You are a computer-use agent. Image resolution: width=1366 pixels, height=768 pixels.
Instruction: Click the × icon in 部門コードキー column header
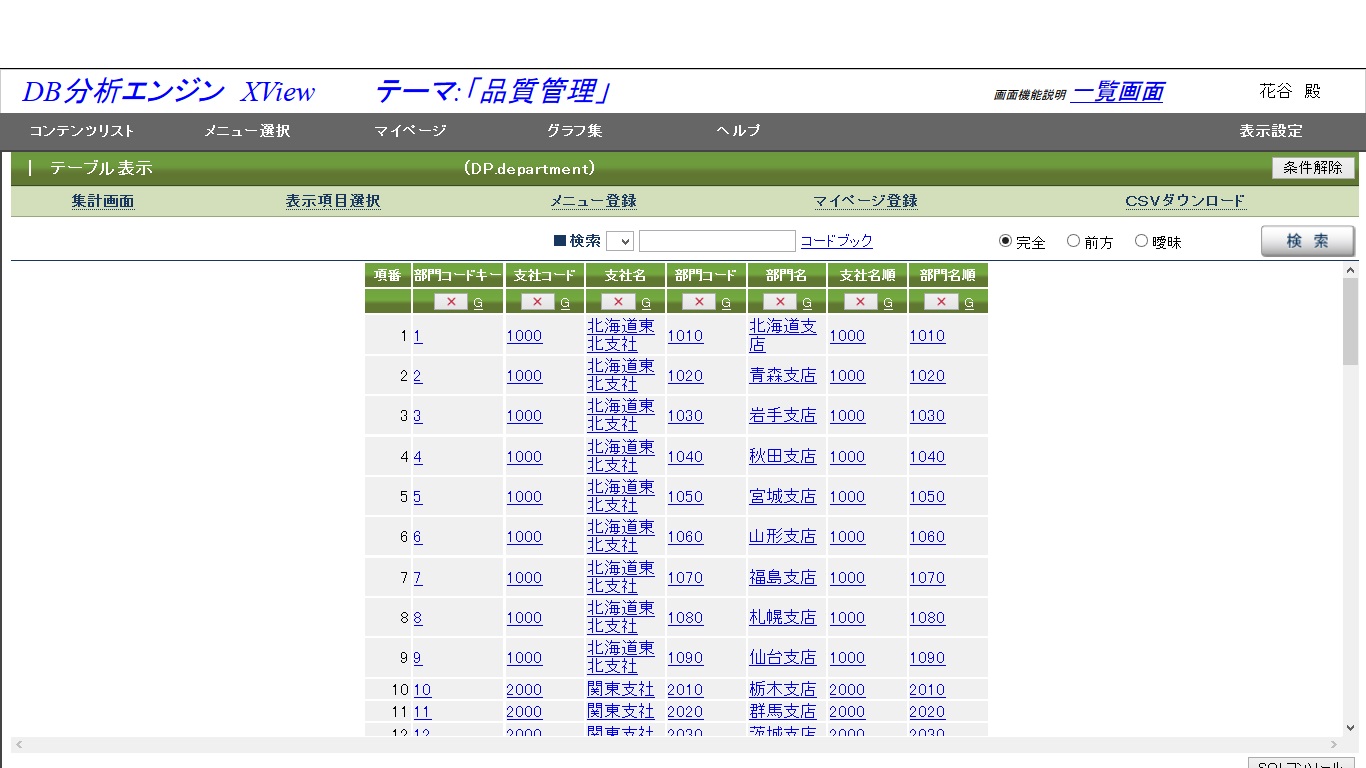[x=452, y=301]
